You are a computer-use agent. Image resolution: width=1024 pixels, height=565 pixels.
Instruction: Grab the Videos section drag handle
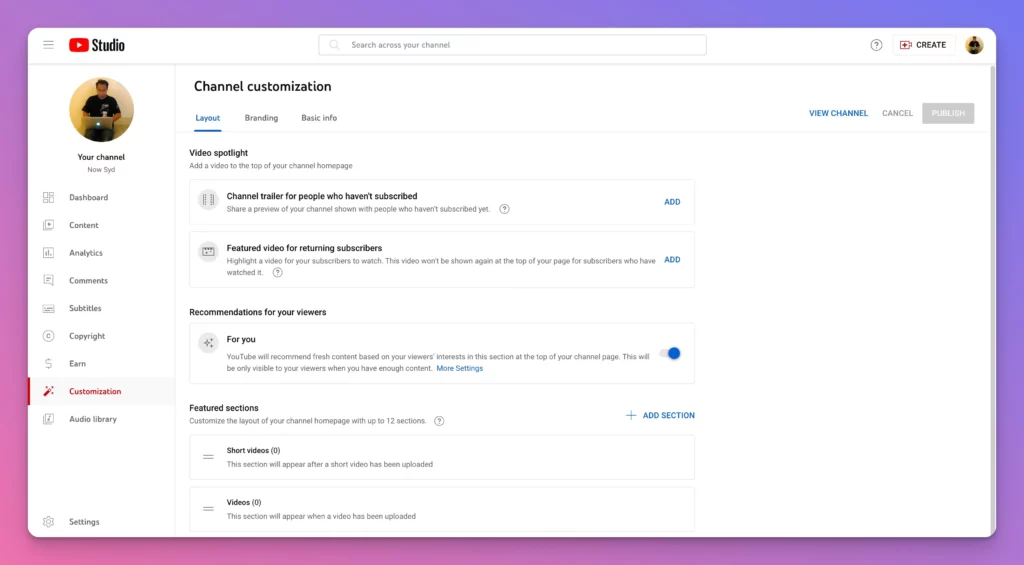[208, 509]
